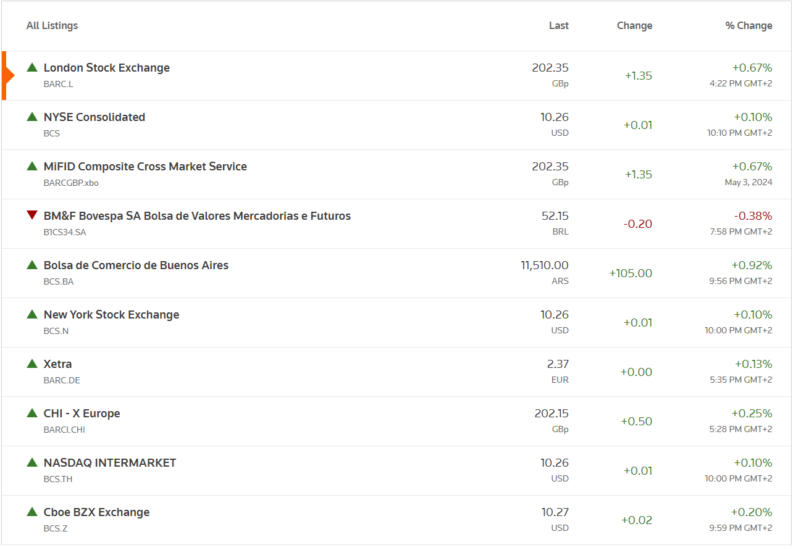The height and width of the screenshot is (550, 793).
Task: Open the New York Stock Exchange listing
Action: click(111, 315)
